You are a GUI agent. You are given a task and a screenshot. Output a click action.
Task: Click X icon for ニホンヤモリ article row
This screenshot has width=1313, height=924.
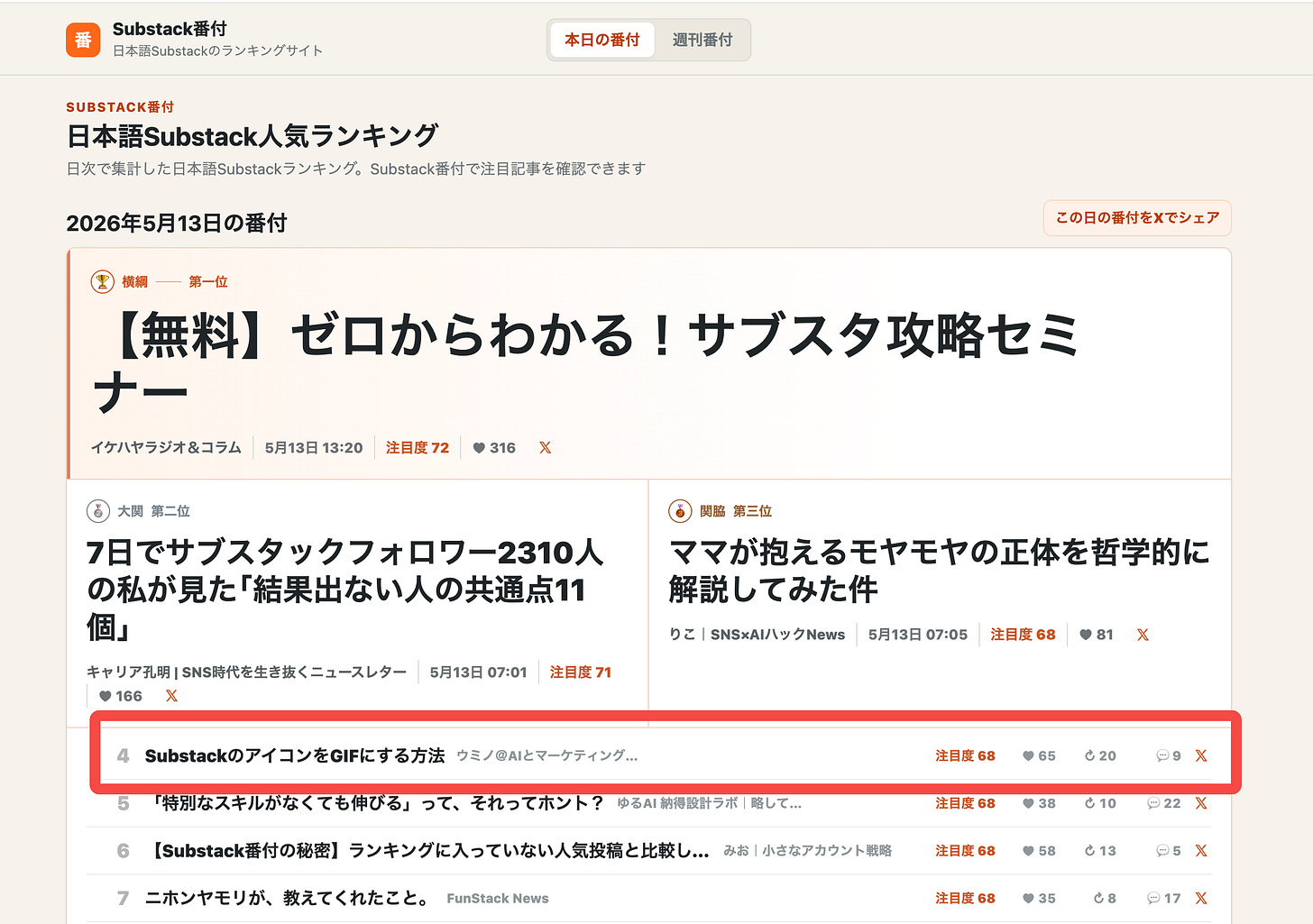[x=1201, y=899]
